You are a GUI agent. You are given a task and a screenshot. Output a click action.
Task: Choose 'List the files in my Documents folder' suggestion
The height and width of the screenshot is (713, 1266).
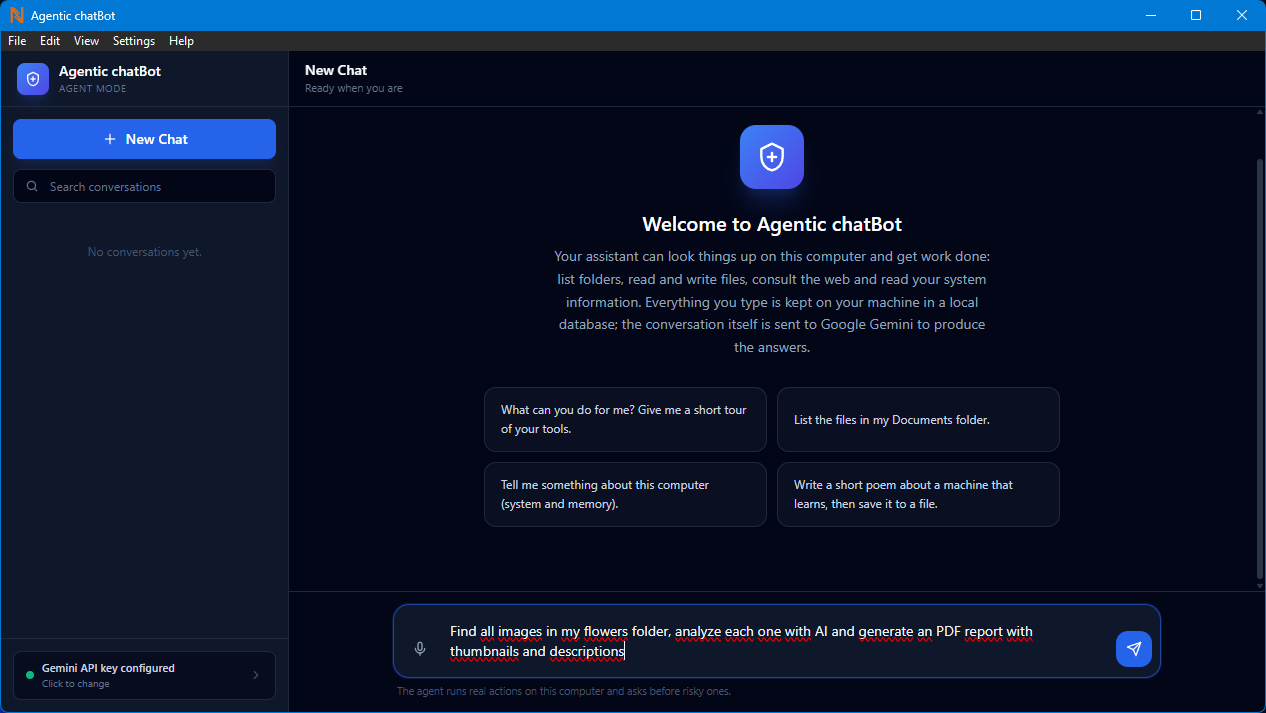[918, 419]
